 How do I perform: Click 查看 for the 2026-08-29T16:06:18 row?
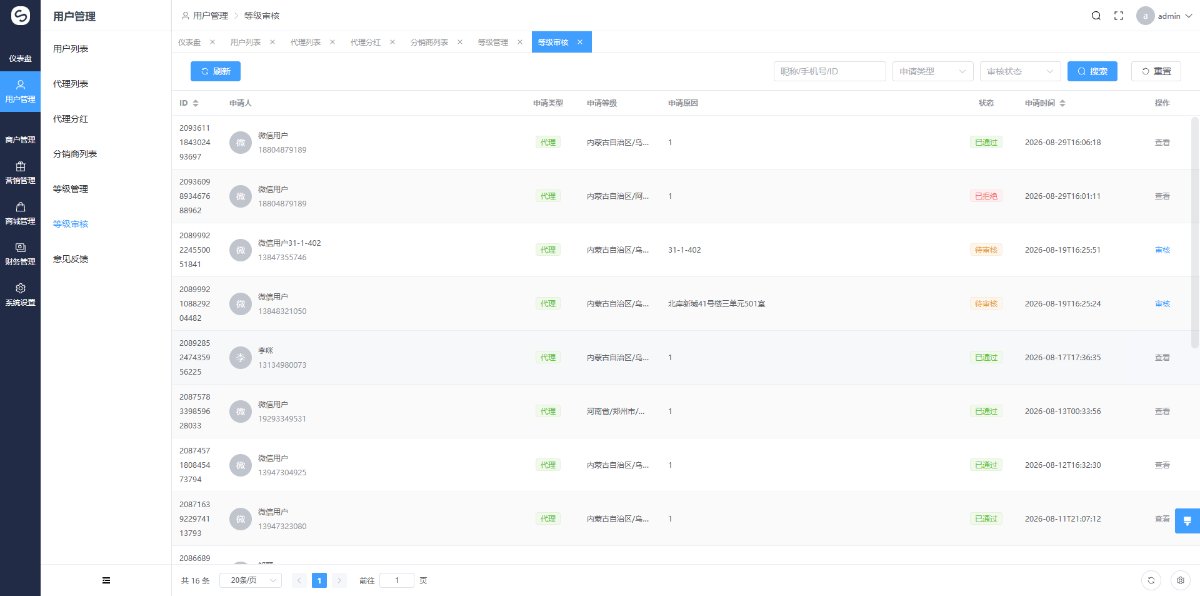pyautogui.click(x=1162, y=142)
